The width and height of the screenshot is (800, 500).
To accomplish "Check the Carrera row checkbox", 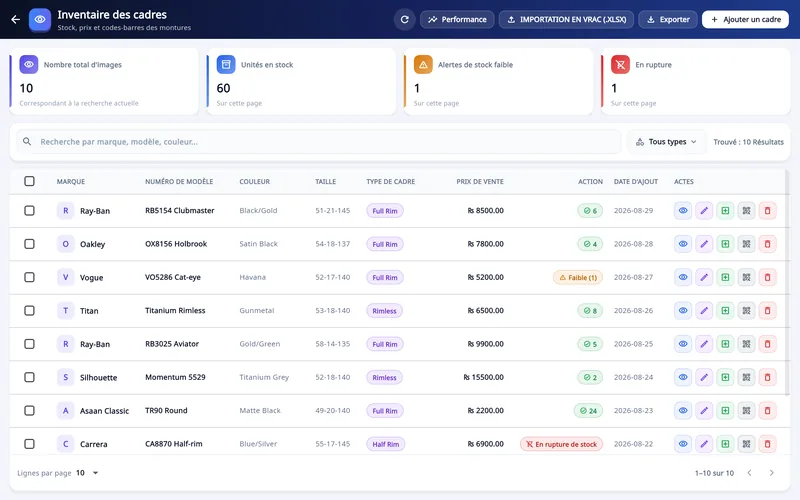I will (30, 444).
